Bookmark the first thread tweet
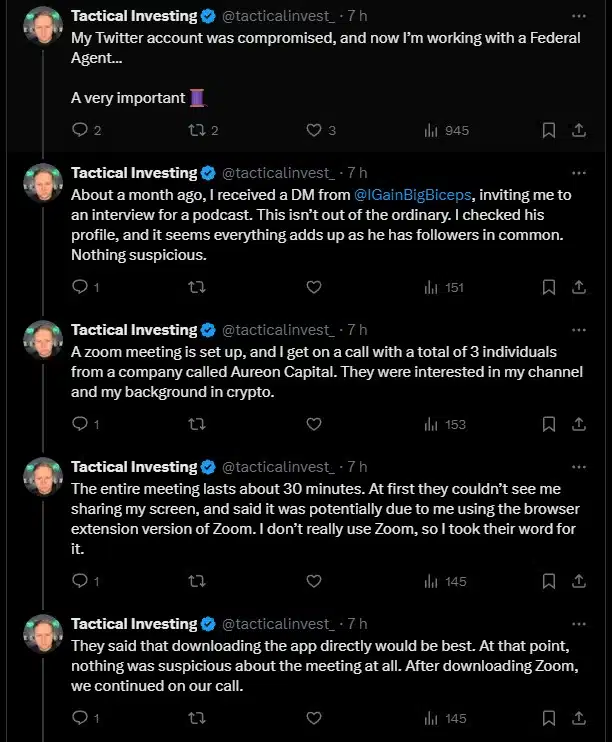 [x=549, y=130]
